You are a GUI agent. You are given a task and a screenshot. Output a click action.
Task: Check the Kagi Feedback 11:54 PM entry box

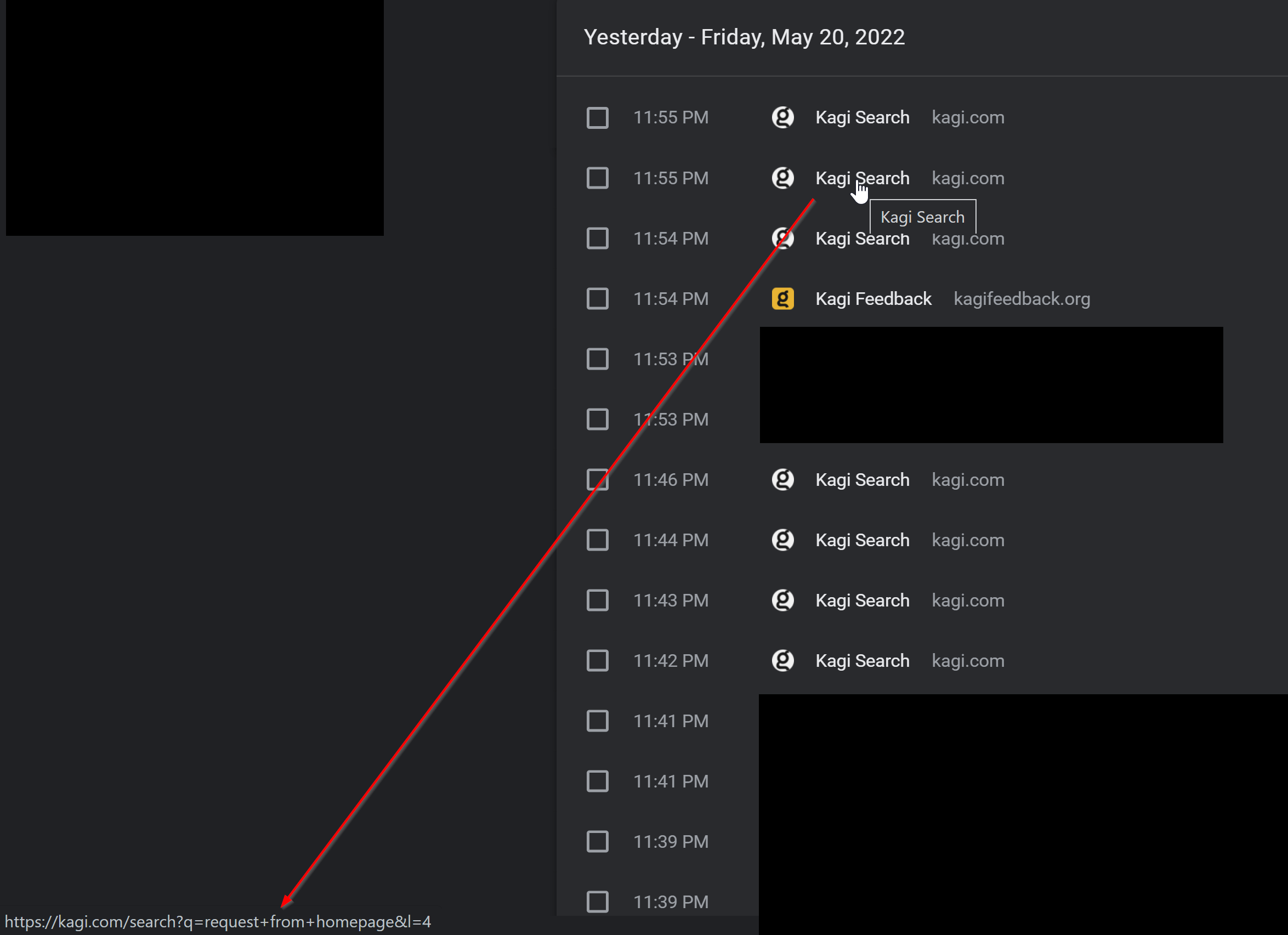(x=598, y=299)
